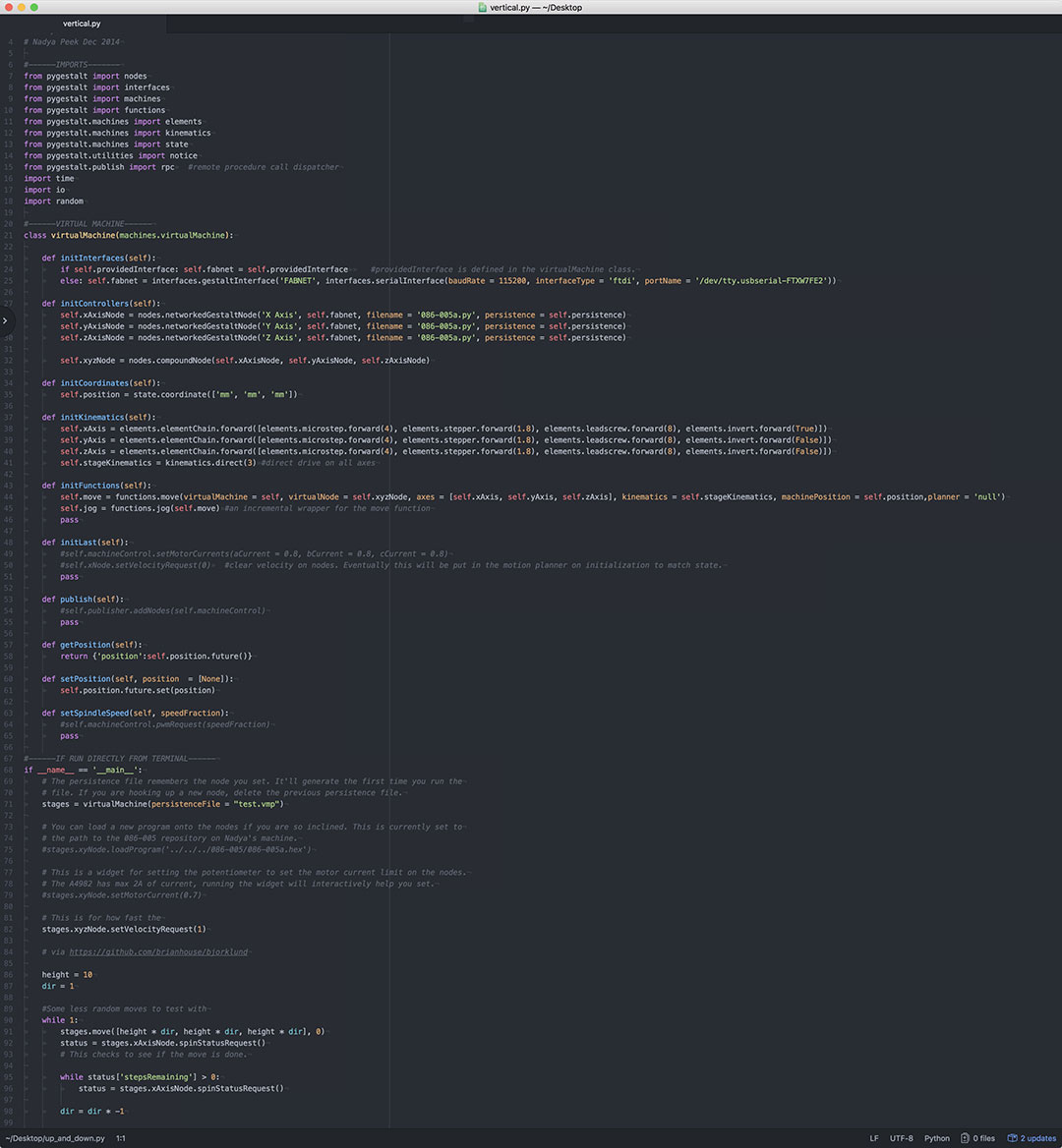Image resolution: width=1062 pixels, height=1148 pixels.
Task: Click the "if __name__ == '__main__':" line
Action: pyautogui.click(x=83, y=770)
